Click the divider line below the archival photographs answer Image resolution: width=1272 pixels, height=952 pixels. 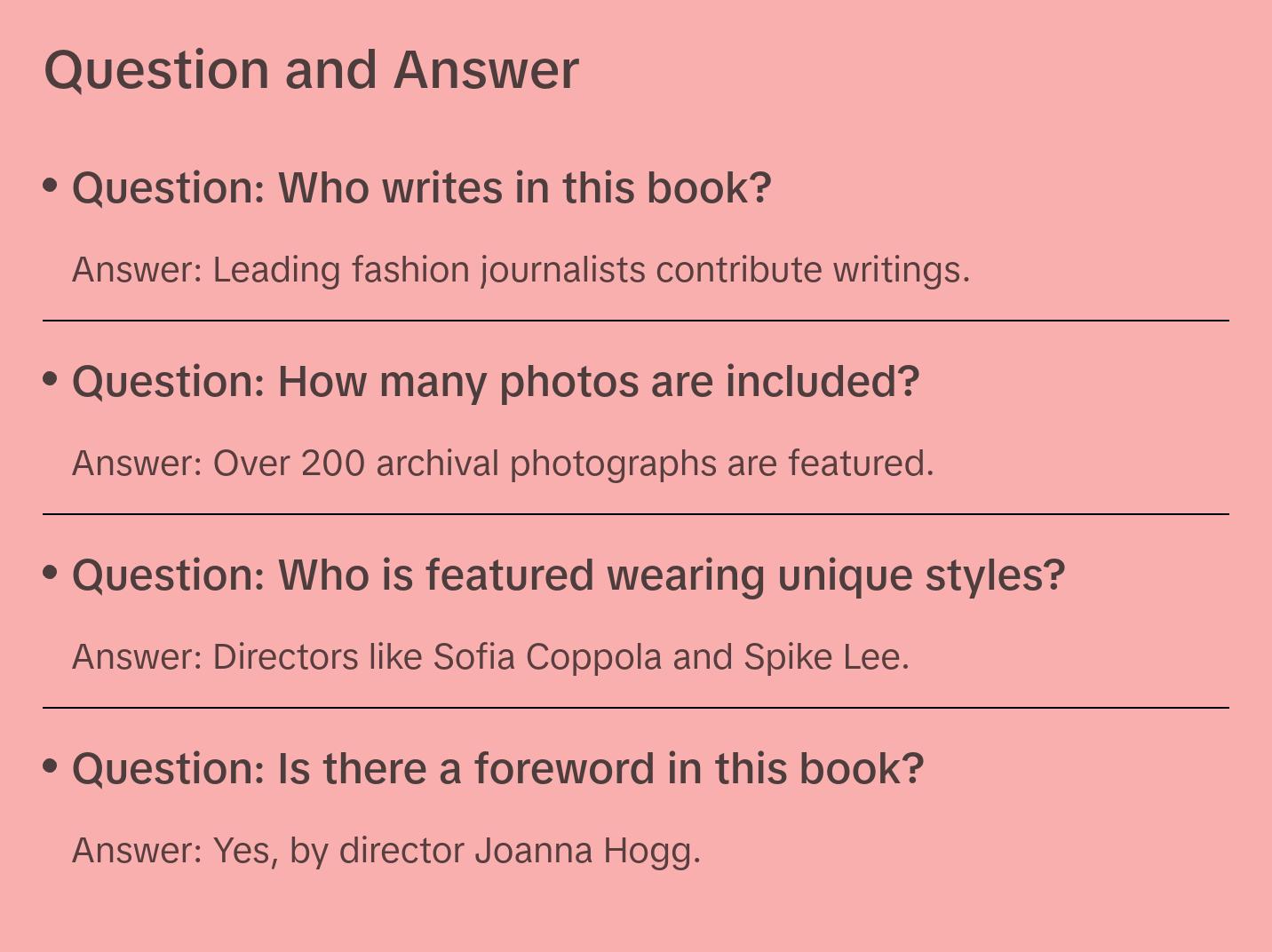(636, 514)
